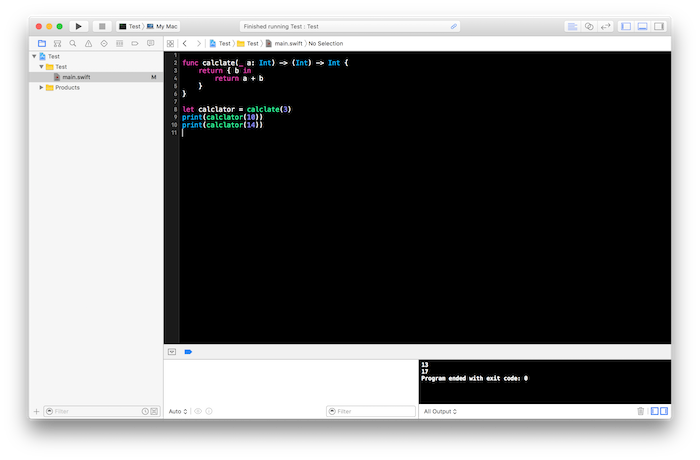Image resolution: width=700 pixels, height=460 pixels.
Task: Hide the debug area with toggle button
Action: (x=172, y=352)
